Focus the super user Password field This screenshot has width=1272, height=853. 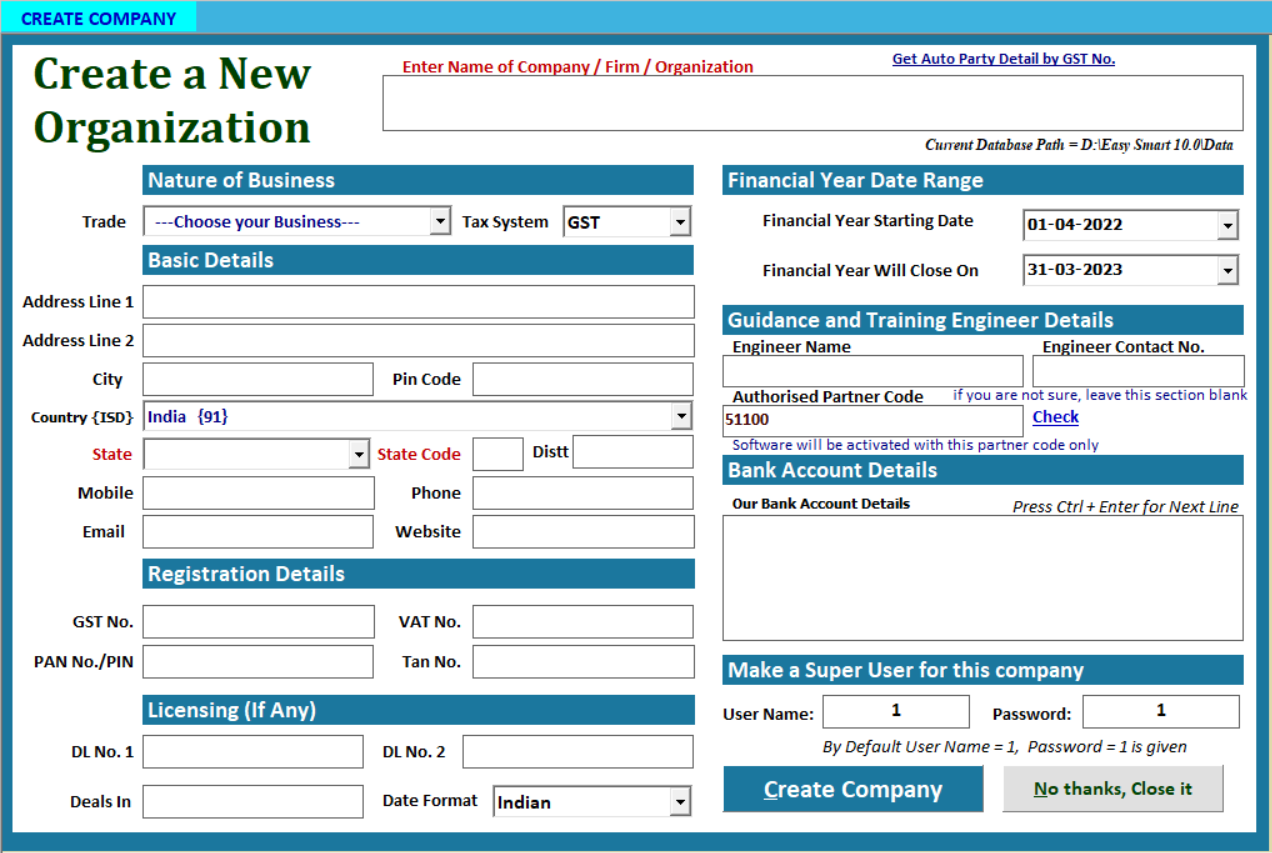tap(1160, 712)
